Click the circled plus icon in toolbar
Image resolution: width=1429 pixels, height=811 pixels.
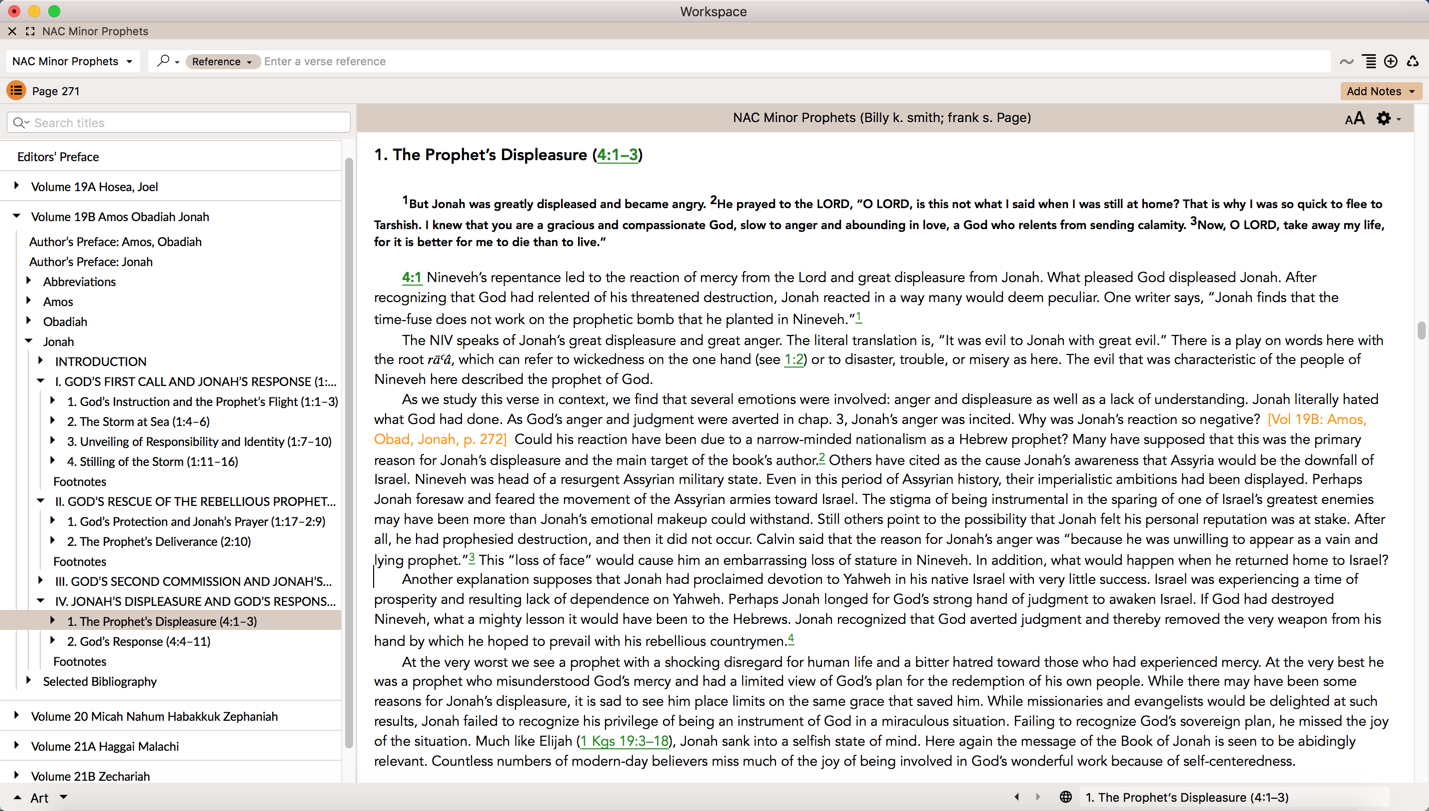1390,62
